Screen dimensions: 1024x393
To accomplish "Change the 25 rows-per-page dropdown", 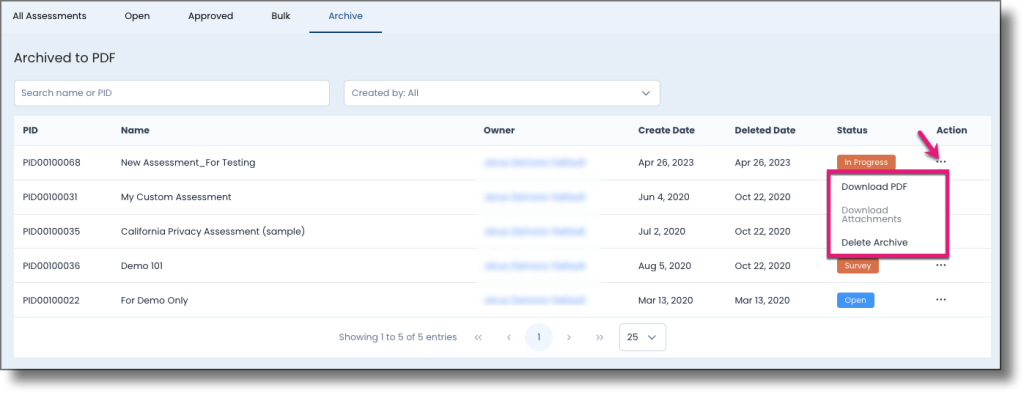I will 642,338.
